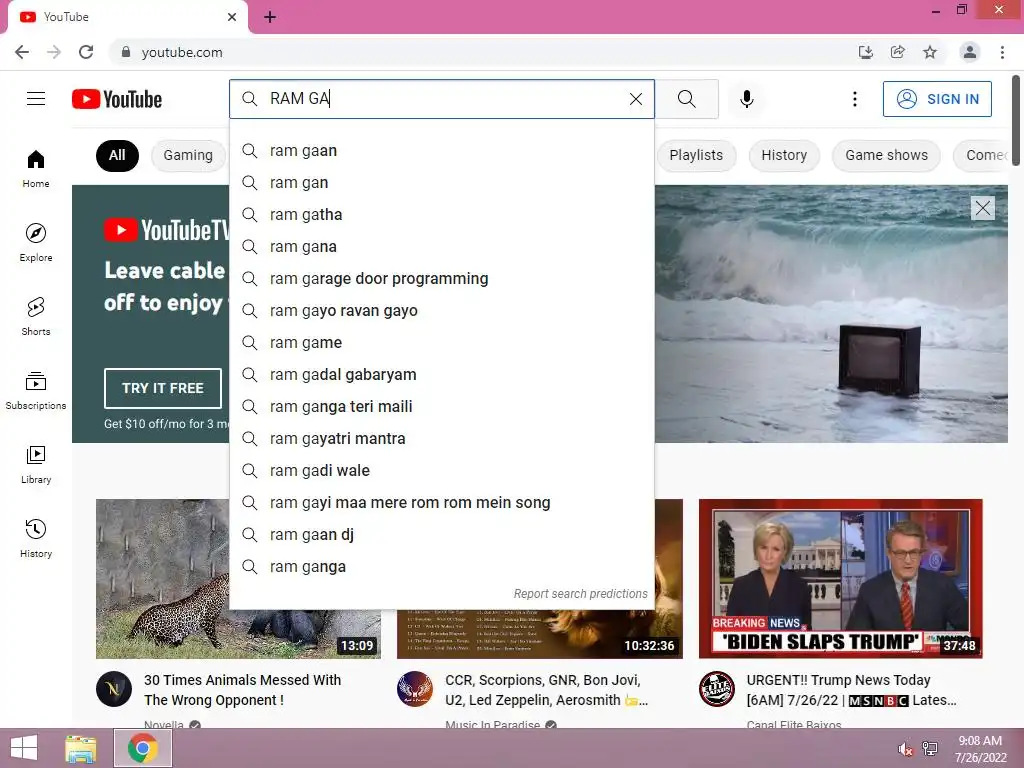1024x768 pixels.
Task: Pick the 'ram ganga' last suggestion
Action: coord(441,567)
